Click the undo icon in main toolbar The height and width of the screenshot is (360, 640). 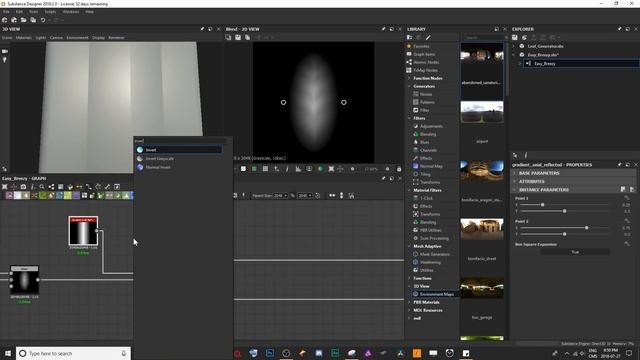[43, 20]
